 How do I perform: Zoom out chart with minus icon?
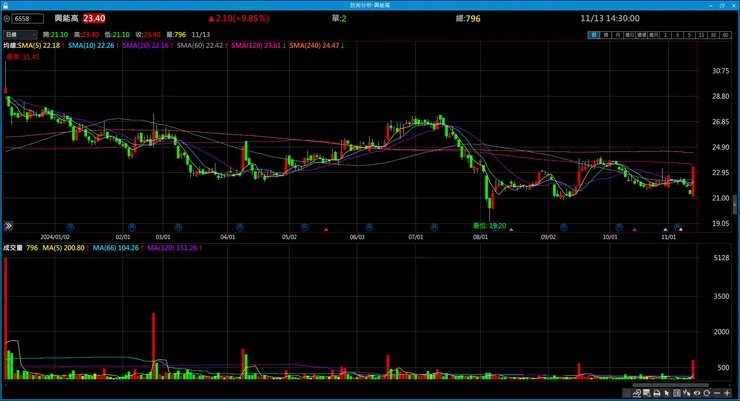[x=717, y=393]
